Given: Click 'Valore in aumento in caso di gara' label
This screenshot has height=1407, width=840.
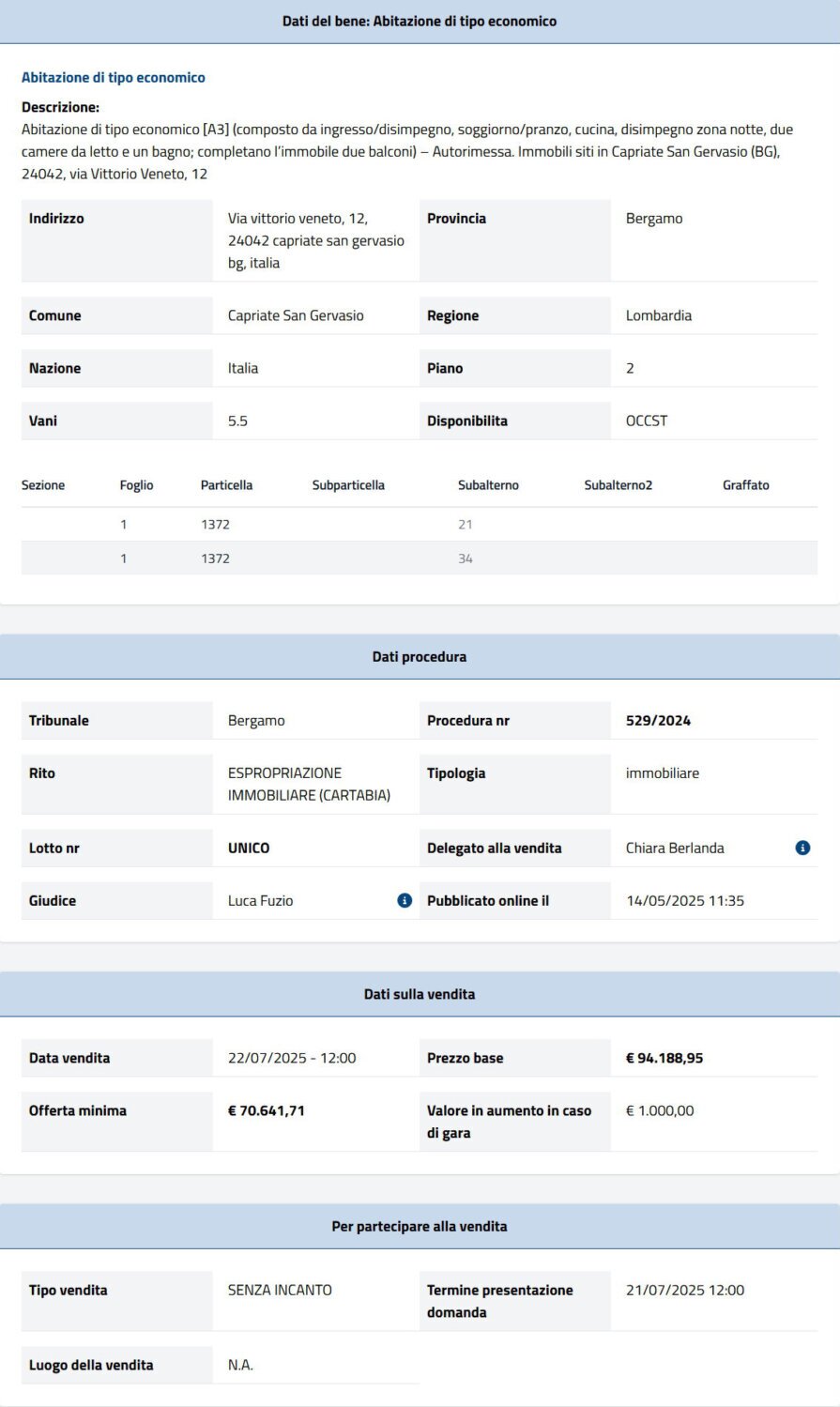Looking at the screenshot, I should click(509, 1122).
